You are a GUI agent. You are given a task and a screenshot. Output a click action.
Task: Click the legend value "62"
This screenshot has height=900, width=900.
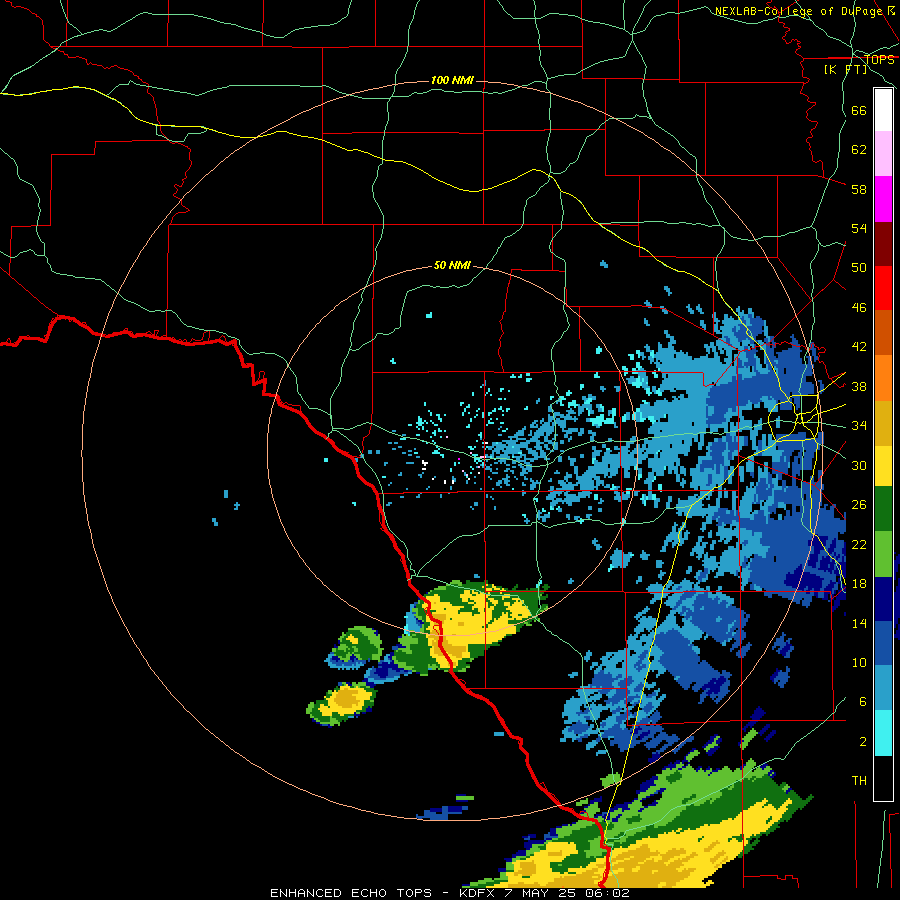coord(859,150)
